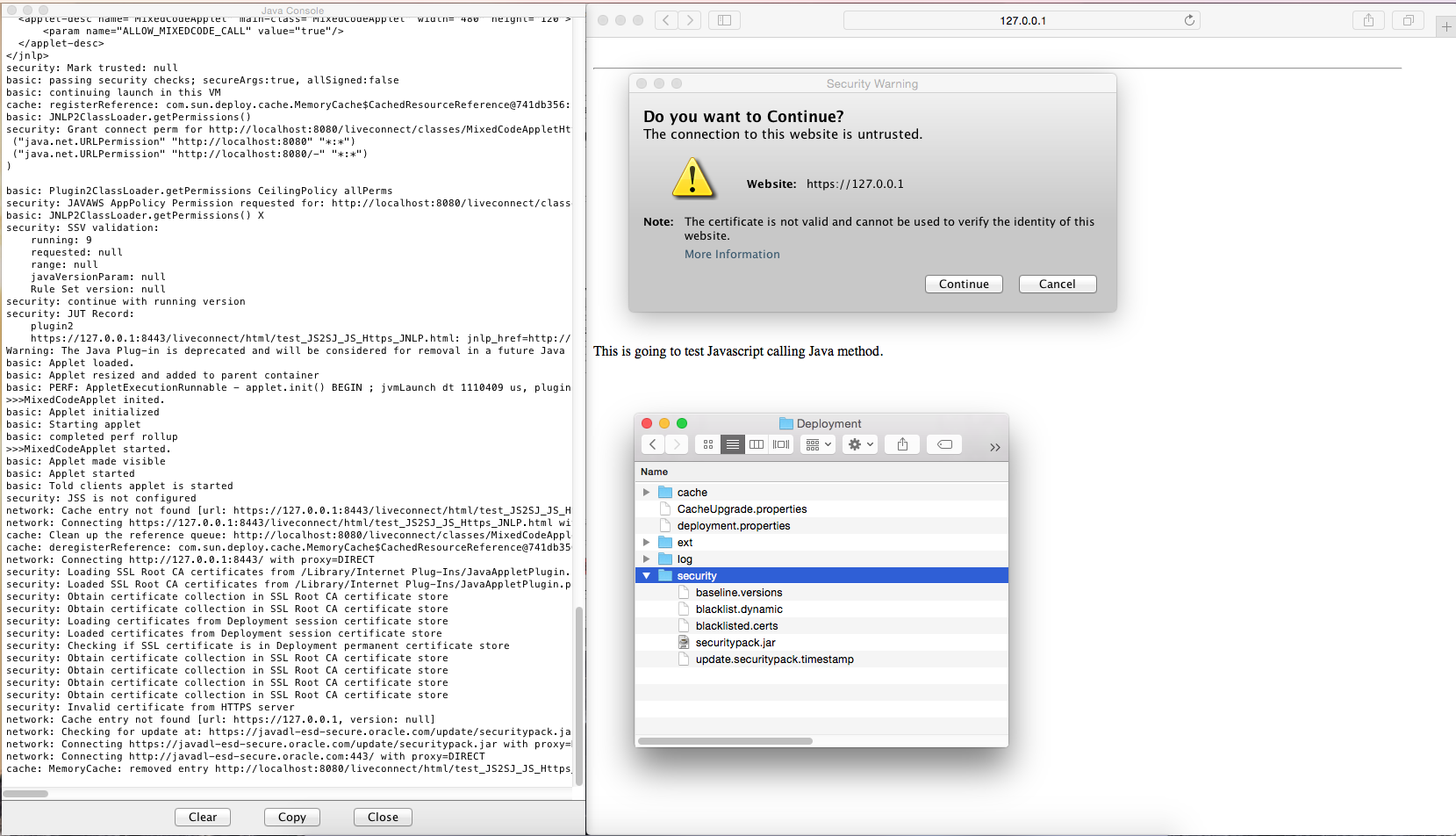Collapse the security folder
The height and width of the screenshot is (836, 1456).
pos(647,576)
